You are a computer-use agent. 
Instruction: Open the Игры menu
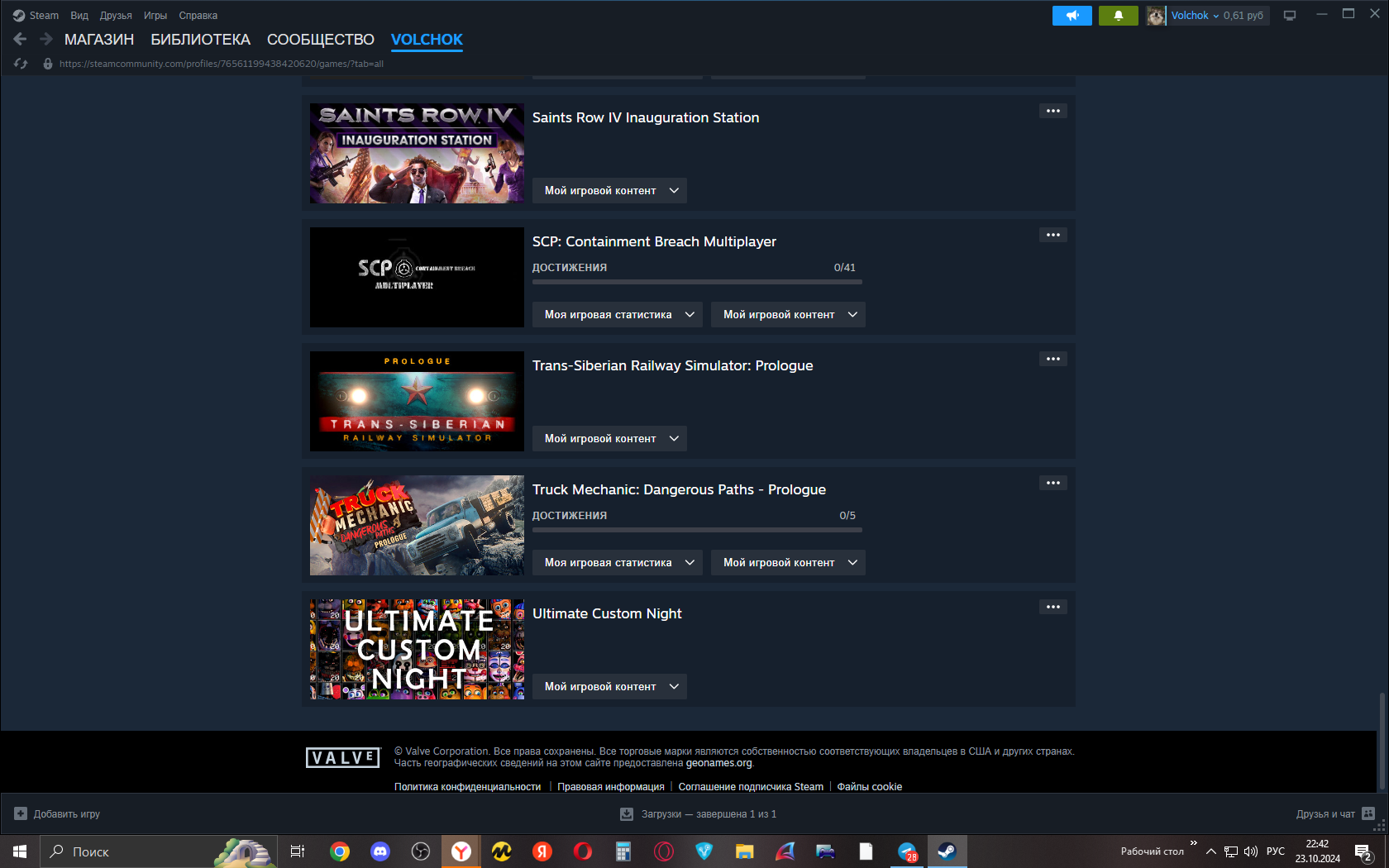(155, 16)
